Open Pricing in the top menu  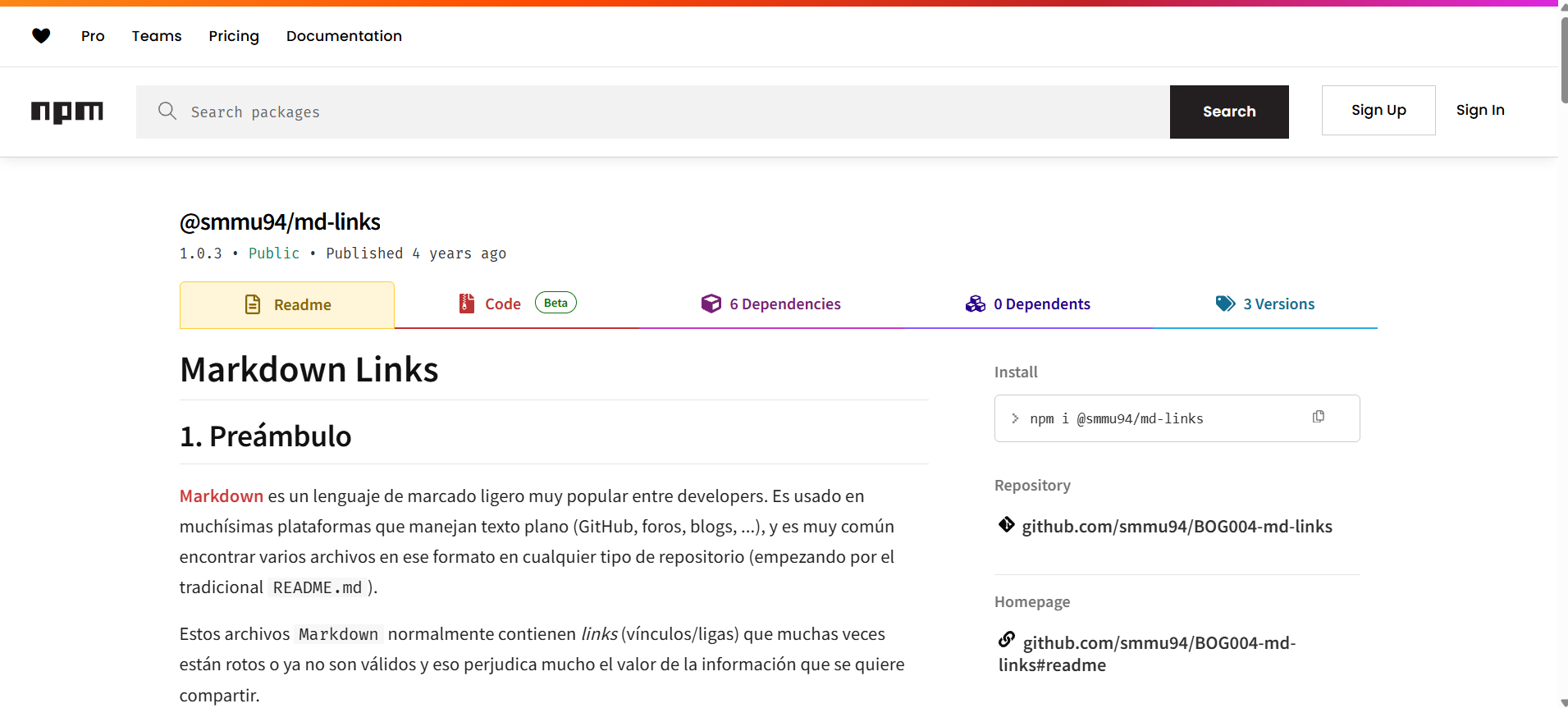pyautogui.click(x=234, y=36)
